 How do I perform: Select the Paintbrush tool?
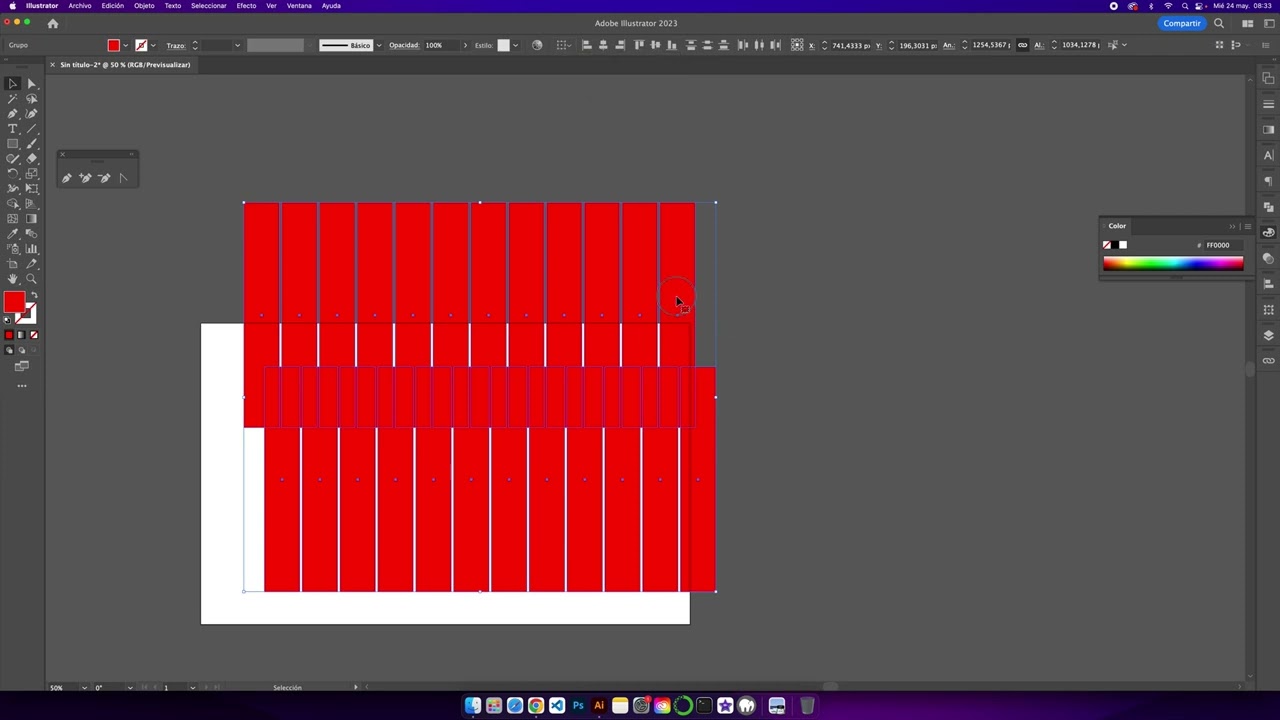pos(31,144)
